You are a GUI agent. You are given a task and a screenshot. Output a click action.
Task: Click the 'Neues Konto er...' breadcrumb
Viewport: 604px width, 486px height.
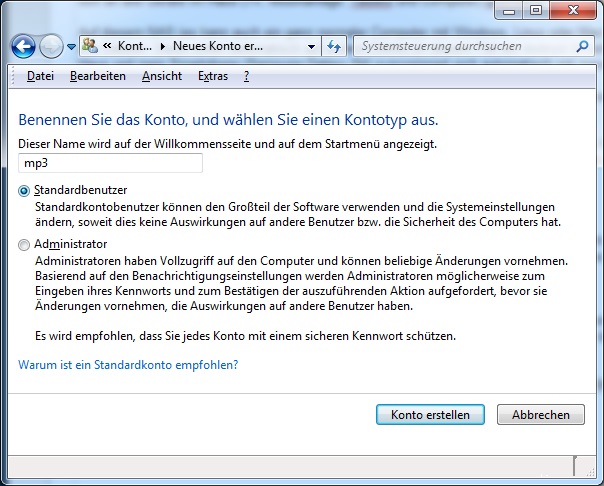tap(218, 46)
